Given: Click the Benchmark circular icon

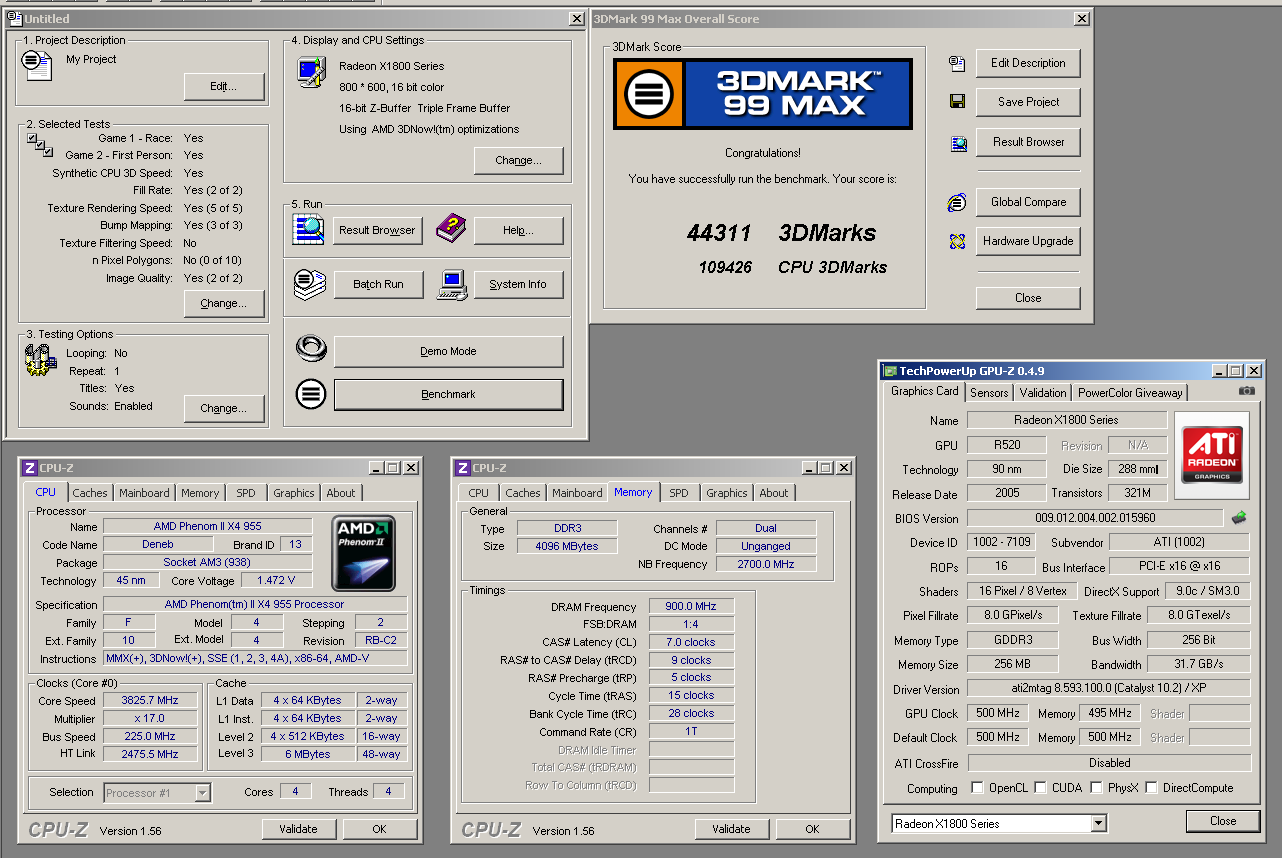Looking at the screenshot, I should 311,394.
